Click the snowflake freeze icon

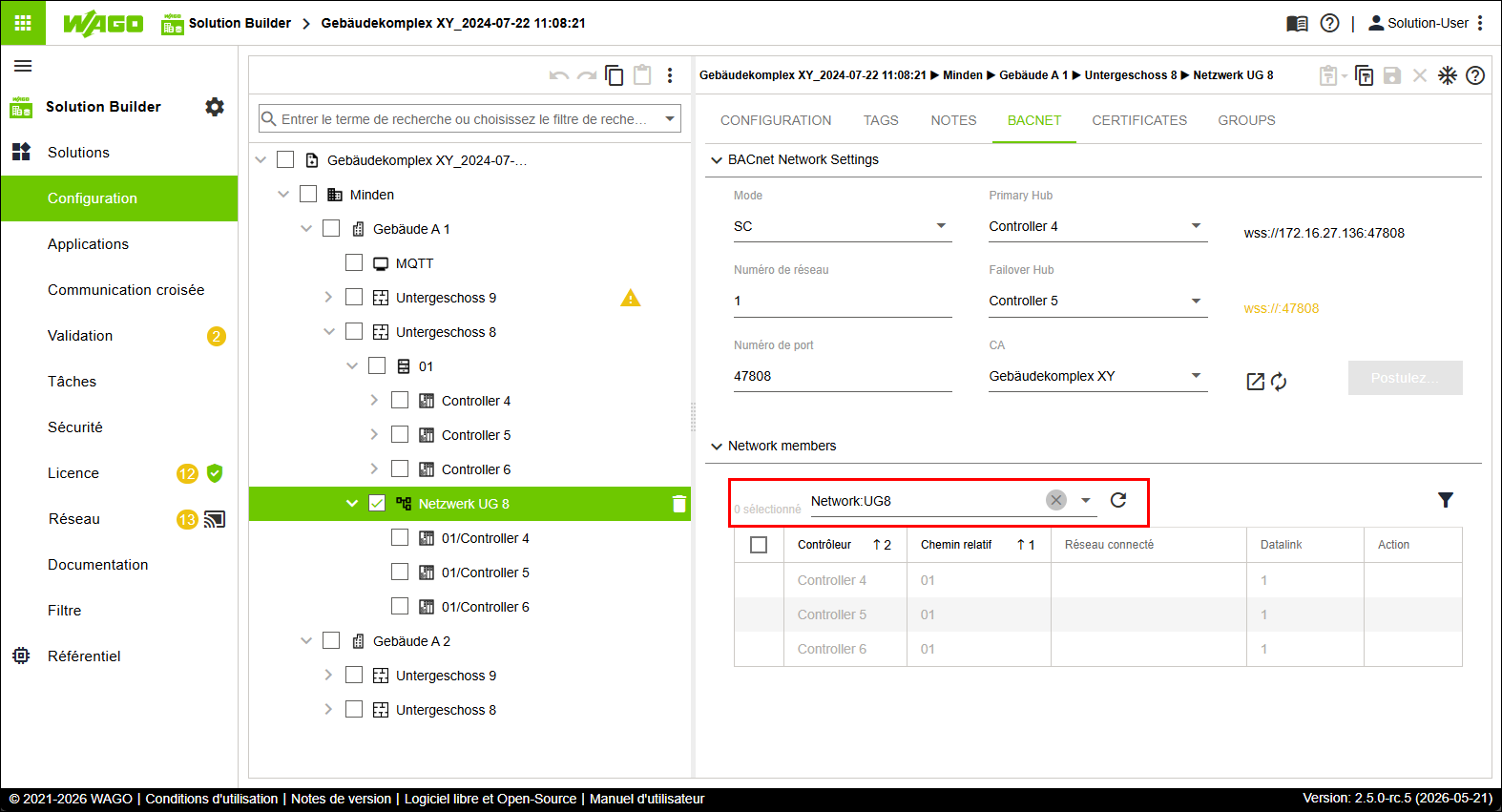[x=1448, y=75]
